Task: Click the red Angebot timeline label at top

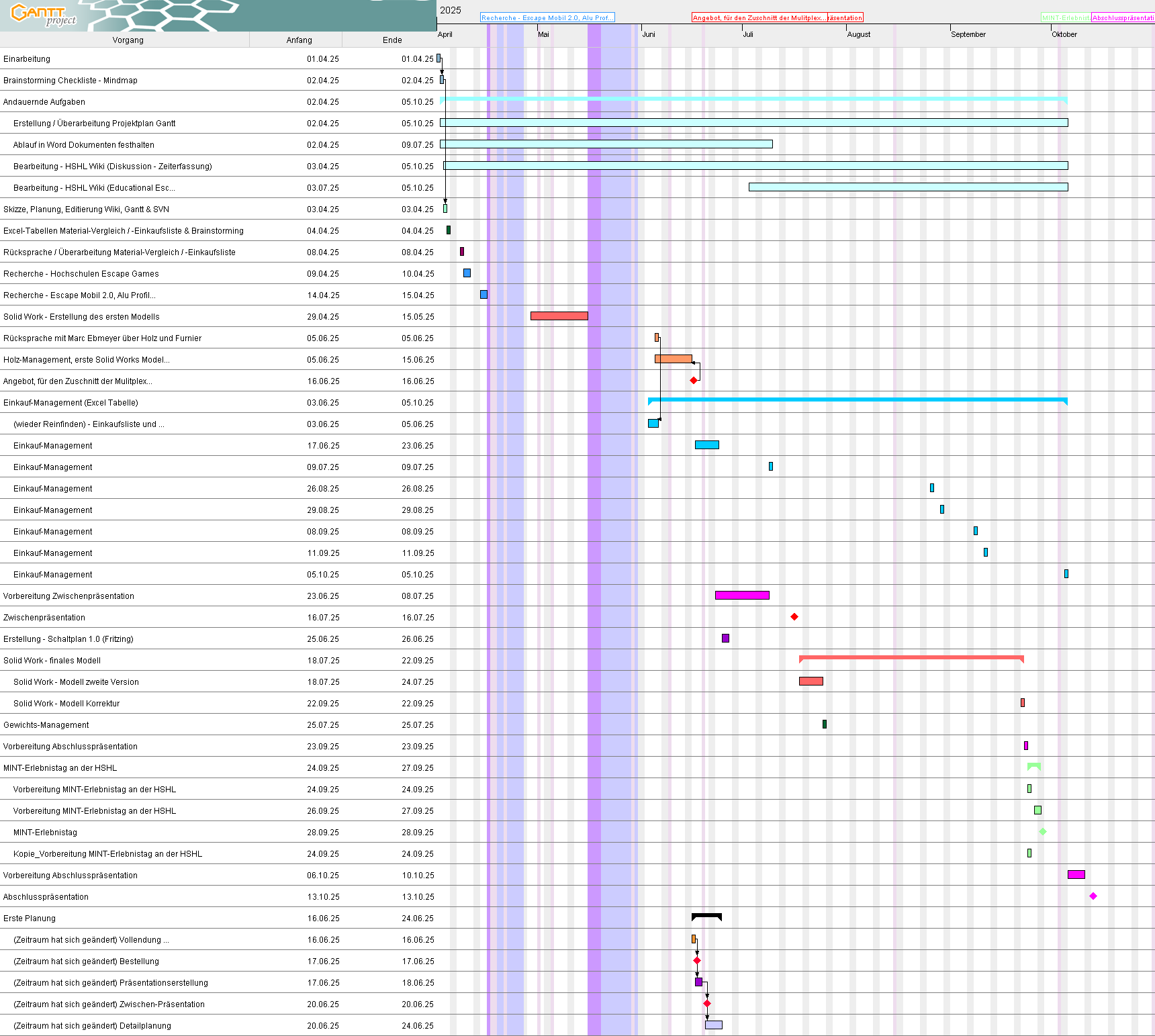Action: click(759, 18)
